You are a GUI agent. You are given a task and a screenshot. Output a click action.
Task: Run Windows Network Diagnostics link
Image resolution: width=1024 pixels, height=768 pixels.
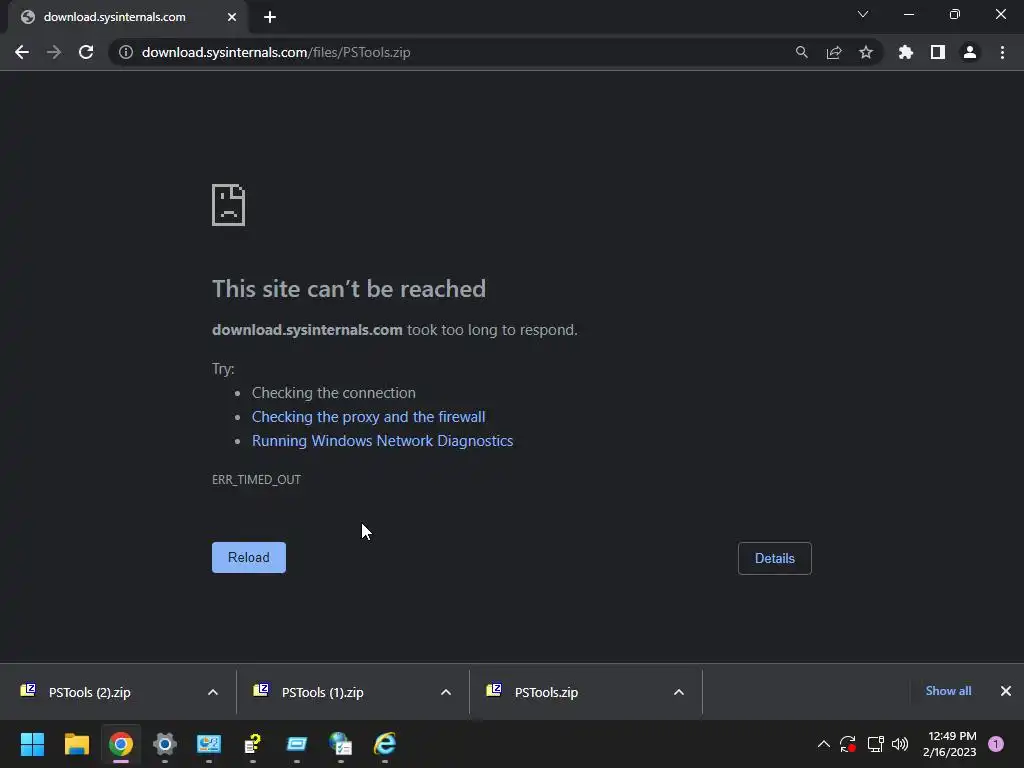pos(383,441)
